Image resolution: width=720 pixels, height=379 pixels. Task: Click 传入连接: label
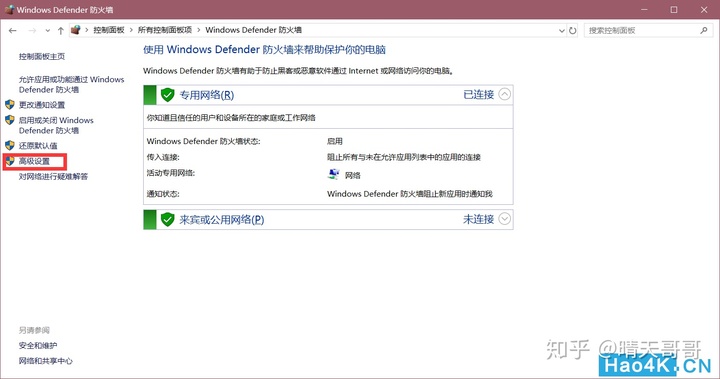tap(163, 157)
